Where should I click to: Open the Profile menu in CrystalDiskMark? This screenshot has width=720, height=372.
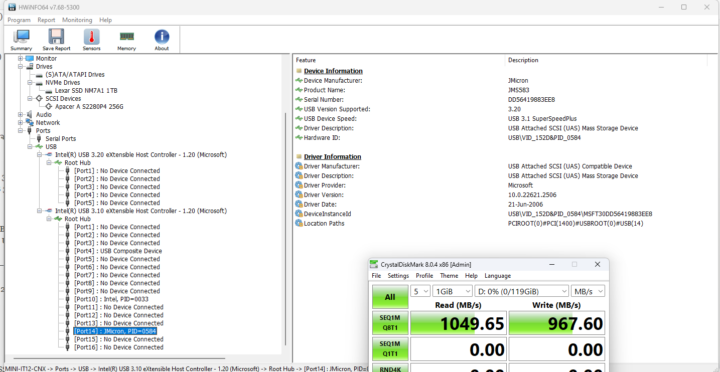pos(424,276)
